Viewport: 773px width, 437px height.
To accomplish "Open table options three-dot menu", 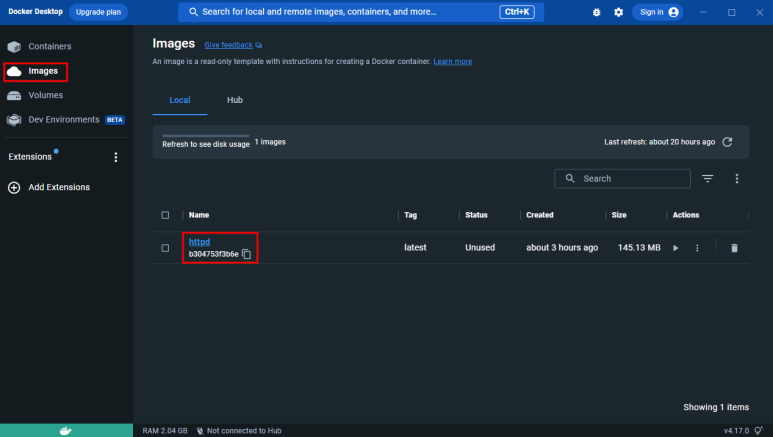I will pyautogui.click(x=737, y=179).
